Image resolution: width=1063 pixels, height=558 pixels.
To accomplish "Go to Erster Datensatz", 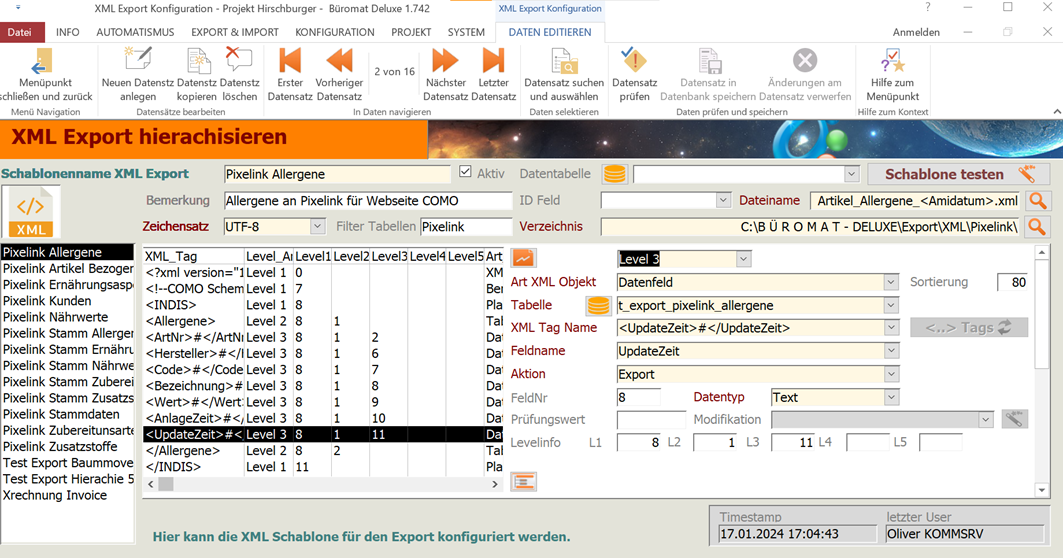I will (x=290, y=61).
